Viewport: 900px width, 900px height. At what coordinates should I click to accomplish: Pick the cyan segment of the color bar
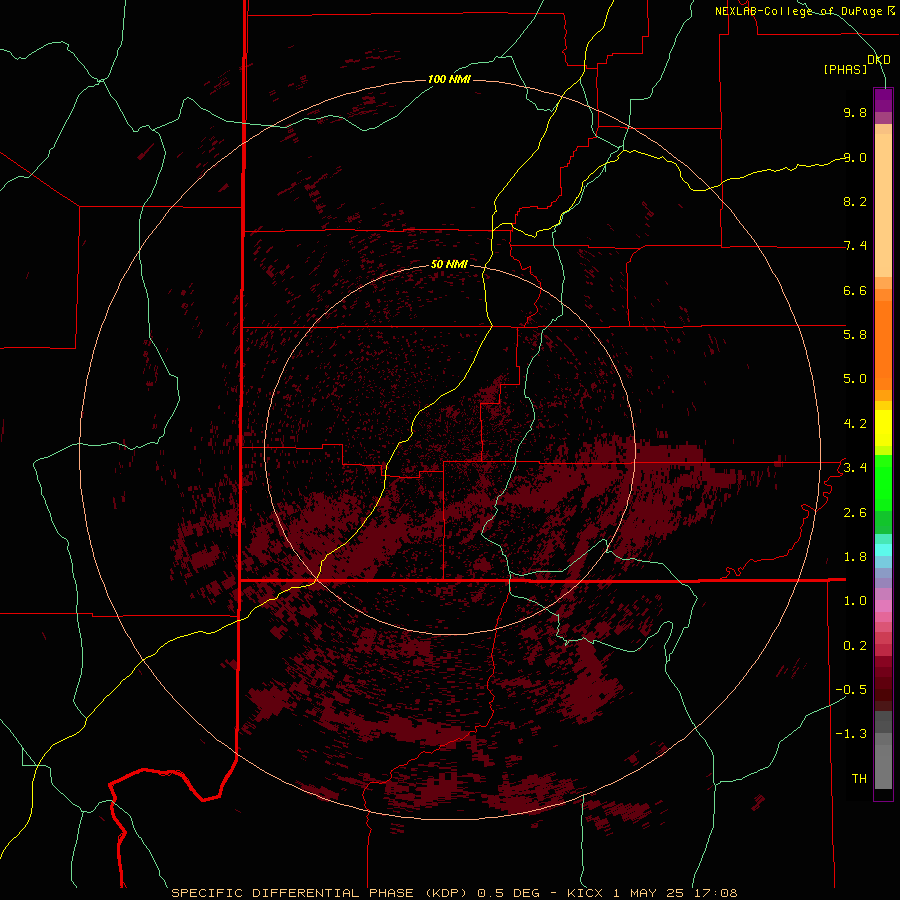tap(883, 549)
